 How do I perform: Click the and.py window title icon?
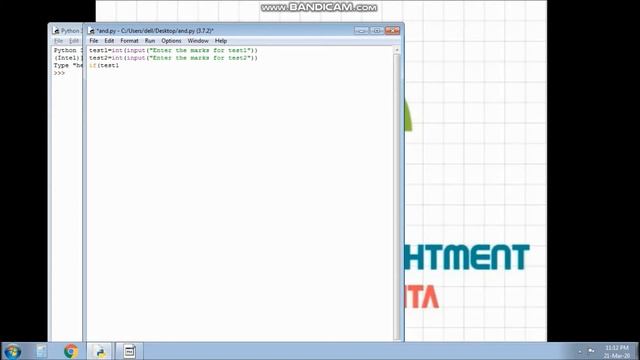(x=91, y=31)
